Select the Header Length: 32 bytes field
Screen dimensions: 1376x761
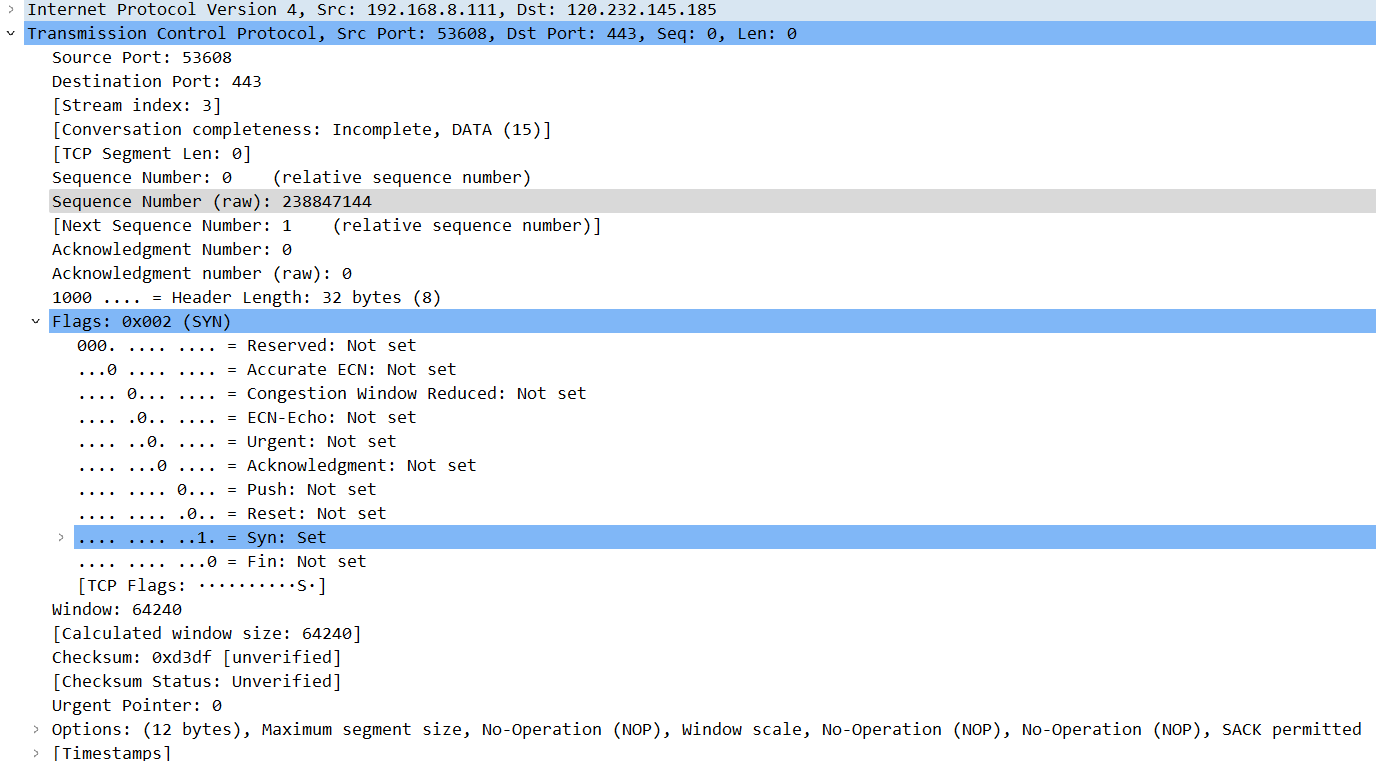coord(246,297)
